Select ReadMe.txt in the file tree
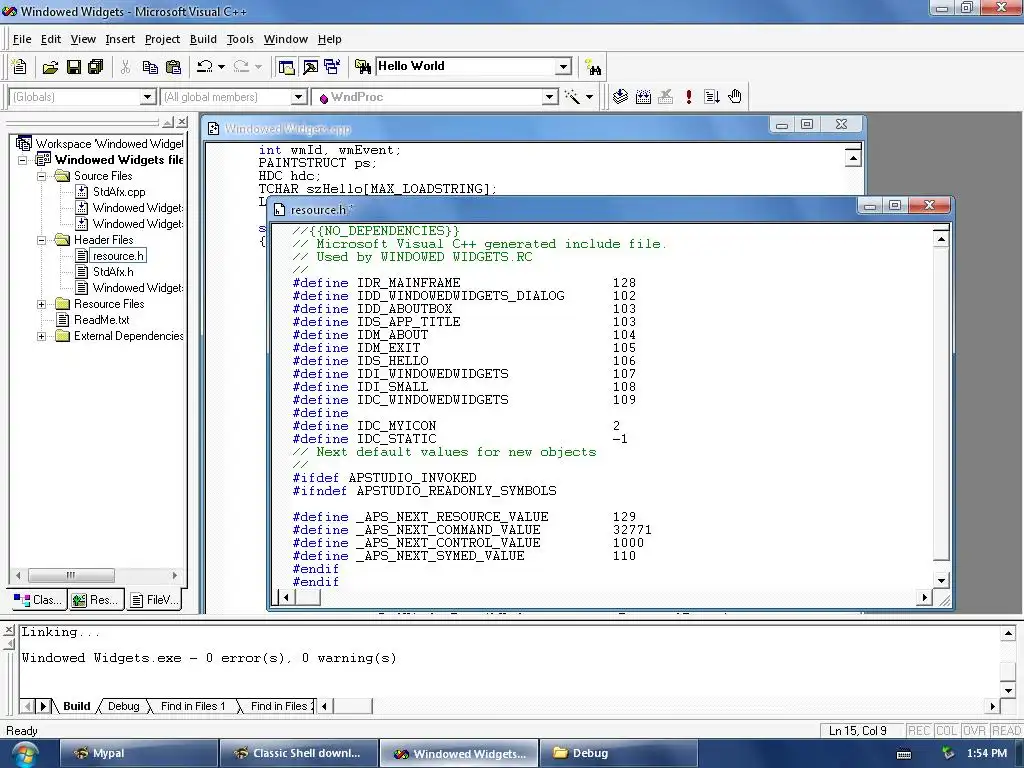This screenshot has width=1024, height=768. [101, 320]
